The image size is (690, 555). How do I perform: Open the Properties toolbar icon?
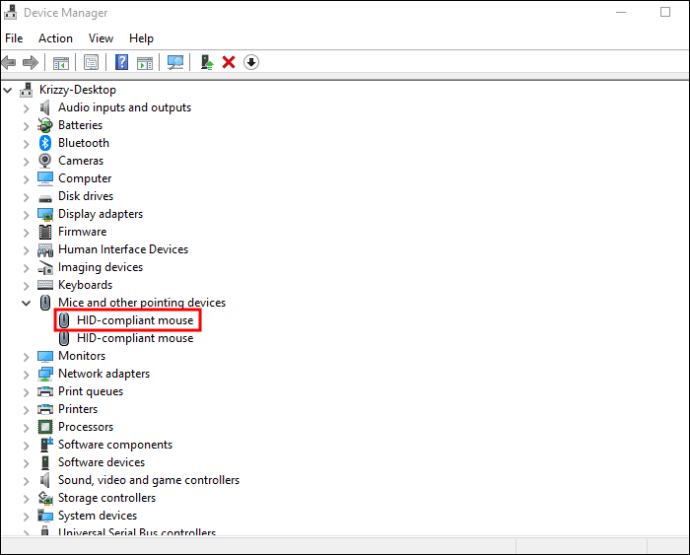(91, 62)
